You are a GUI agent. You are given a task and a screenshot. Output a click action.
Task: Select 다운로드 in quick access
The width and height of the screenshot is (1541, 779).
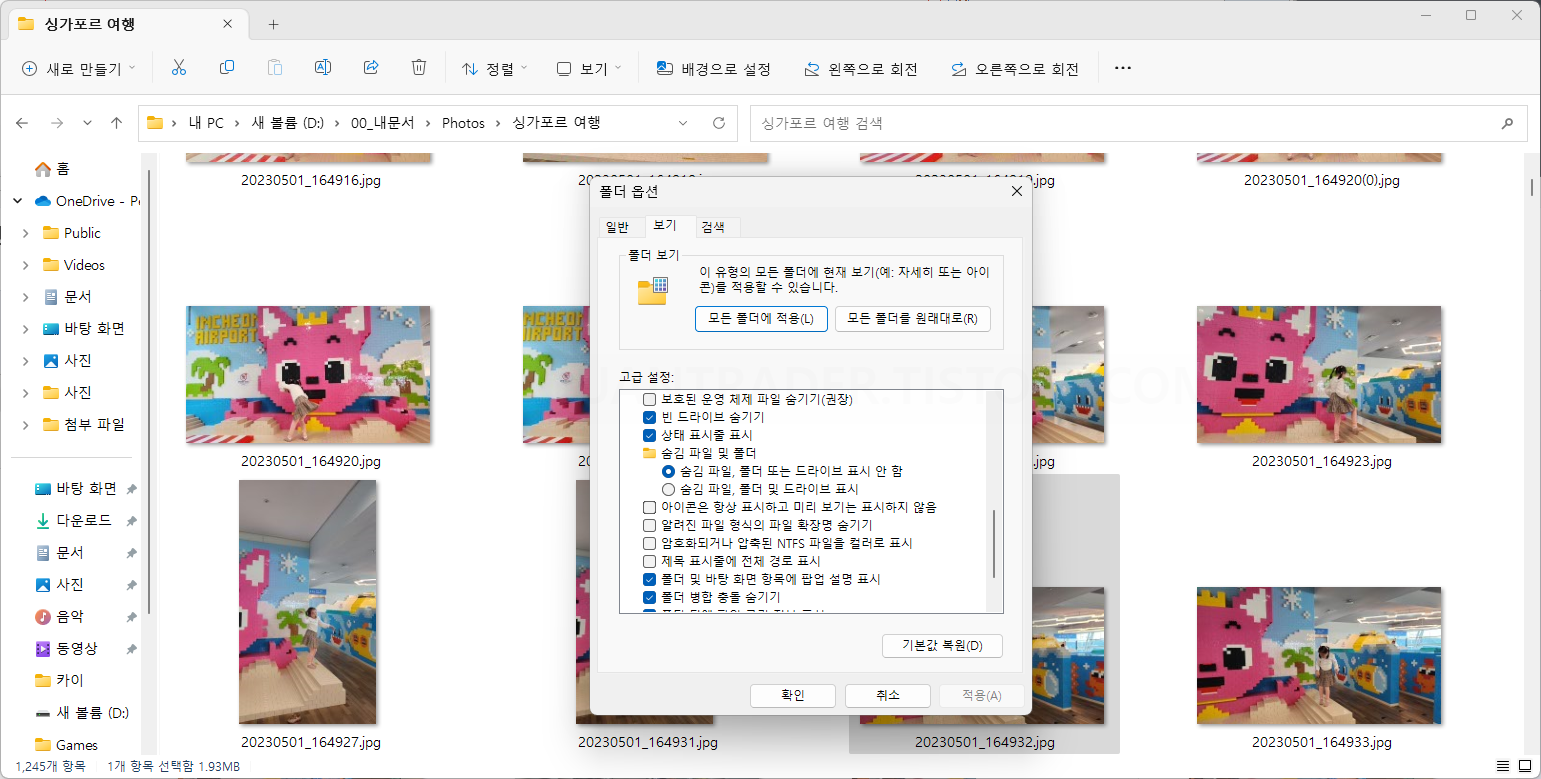coord(74,520)
